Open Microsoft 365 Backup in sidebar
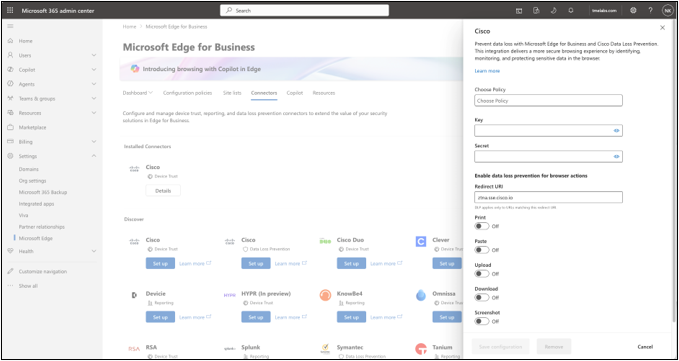 (43, 192)
